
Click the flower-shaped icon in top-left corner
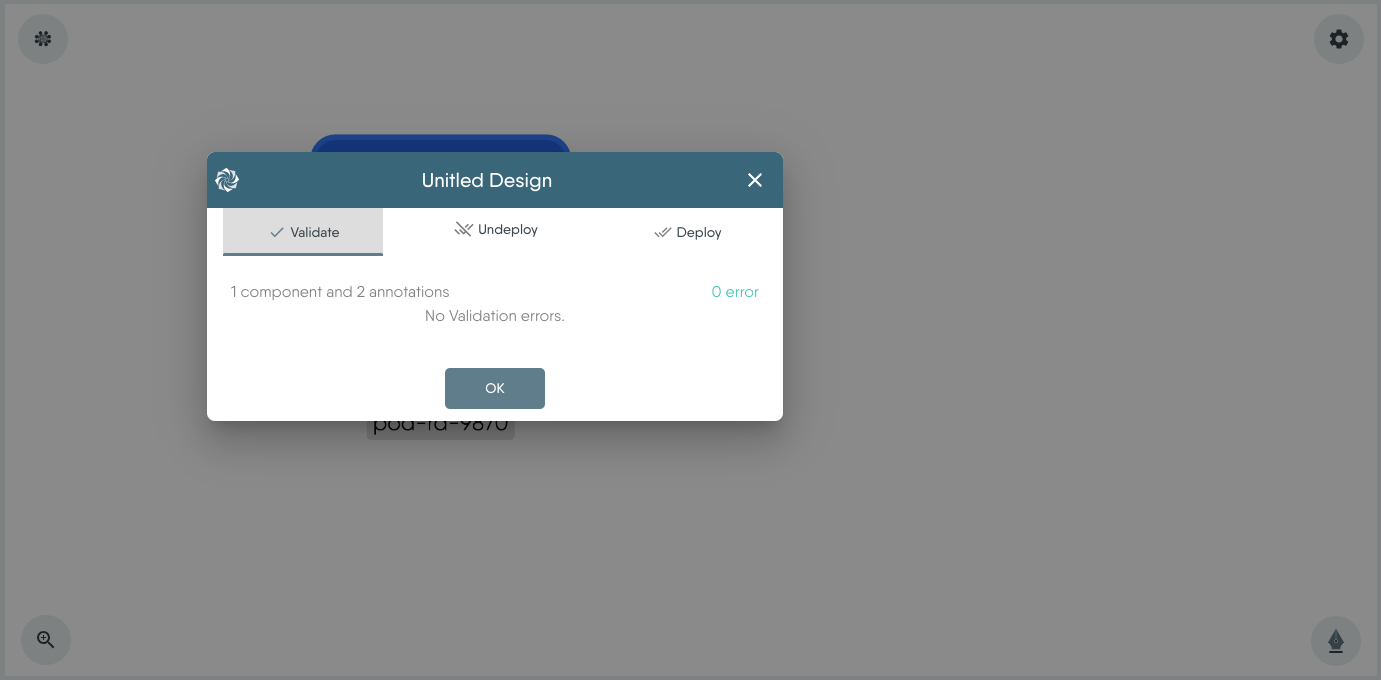pyautogui.click(x=43, y=39)
